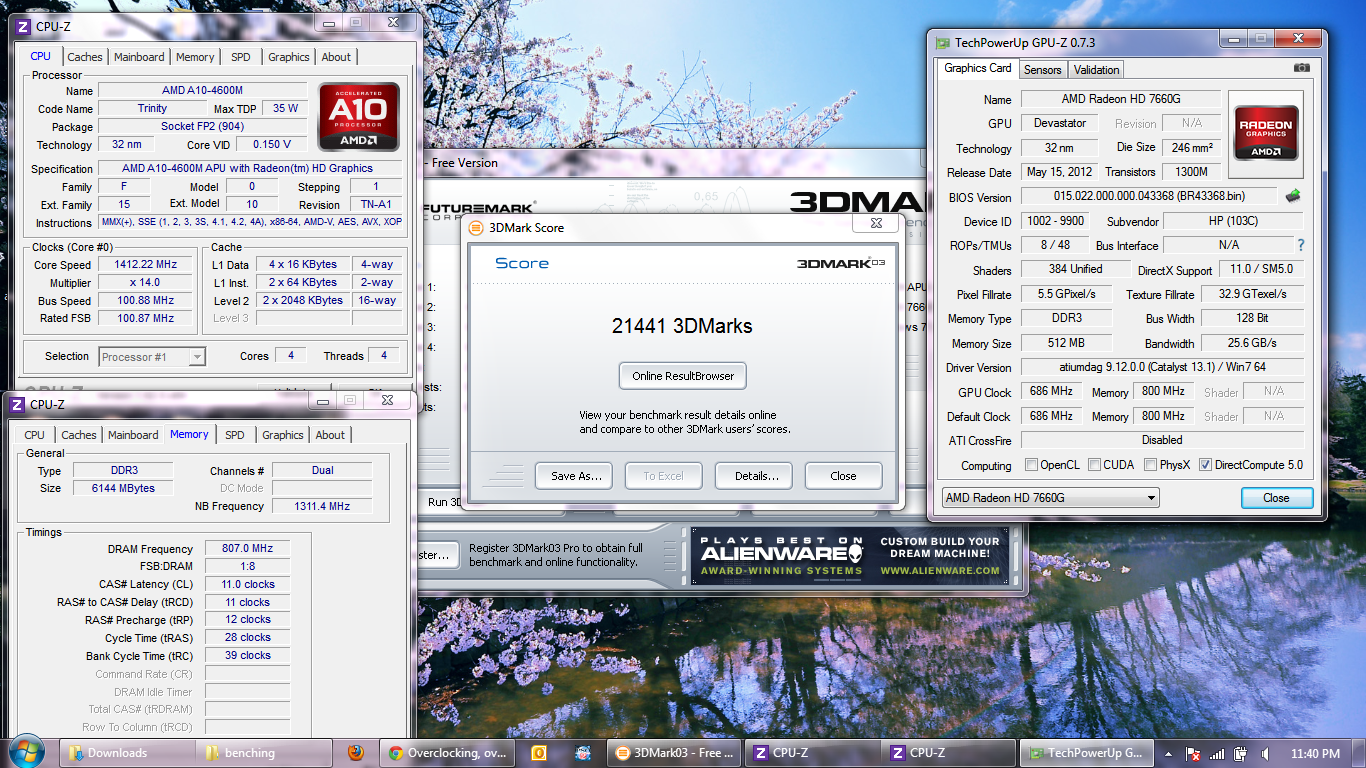Open the paint-style taskbar icon after Outlook

[582, 753]
